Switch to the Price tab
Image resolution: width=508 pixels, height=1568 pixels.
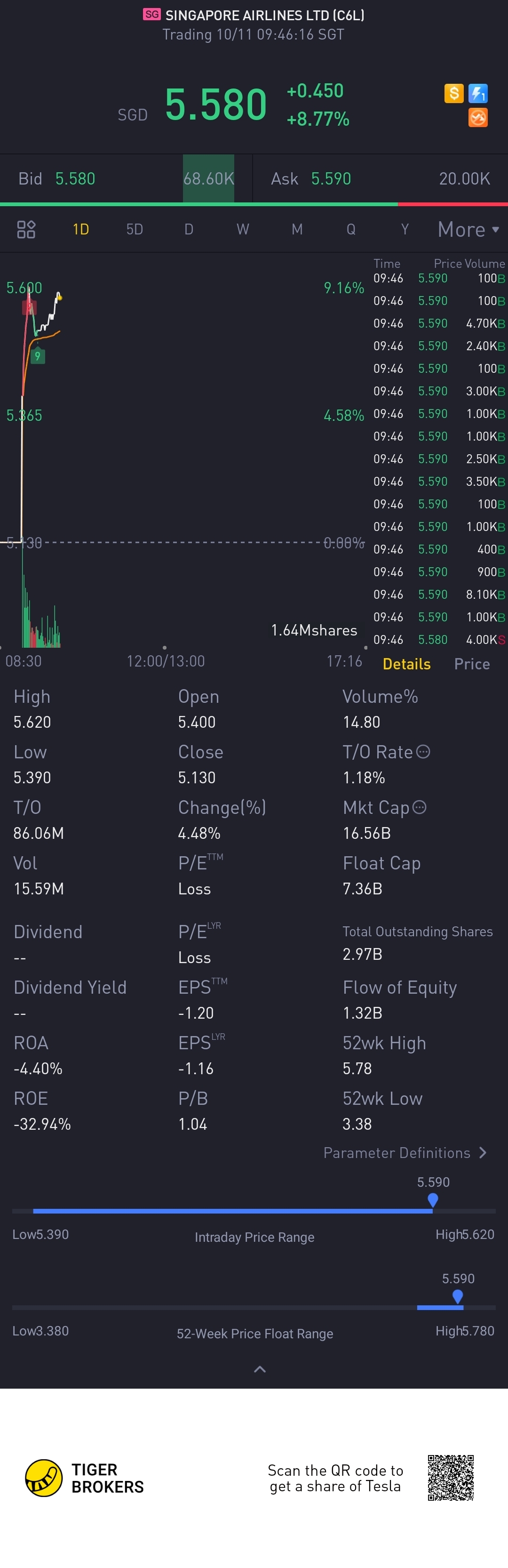click(472, 664)
